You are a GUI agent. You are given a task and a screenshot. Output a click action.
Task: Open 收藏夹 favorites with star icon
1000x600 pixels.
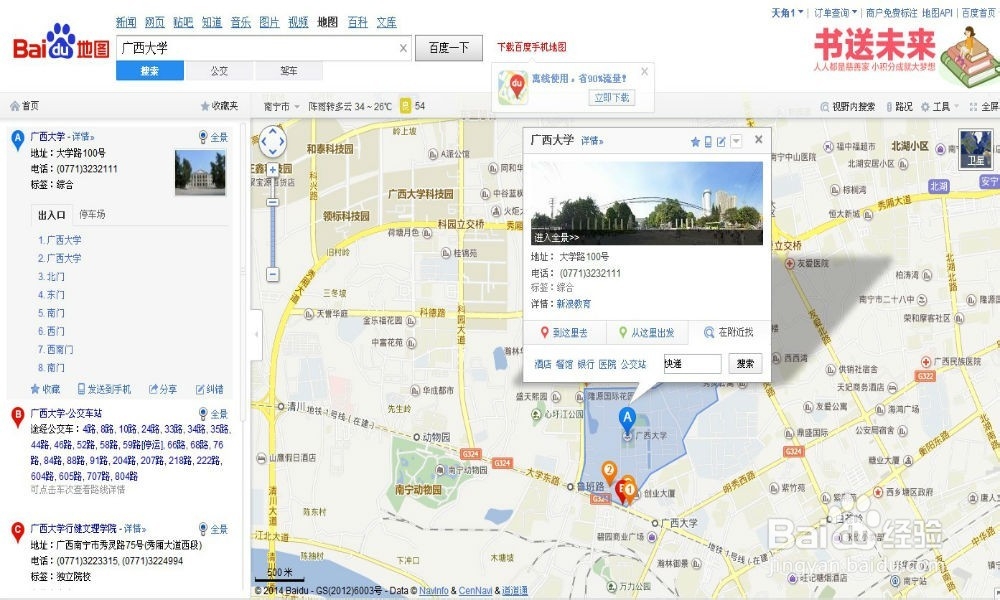[x=219, y=106]
